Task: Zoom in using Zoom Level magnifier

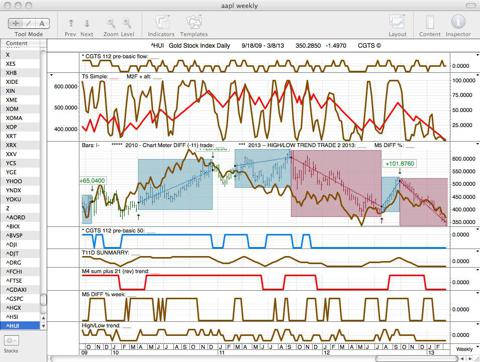Action: (127, 23)
